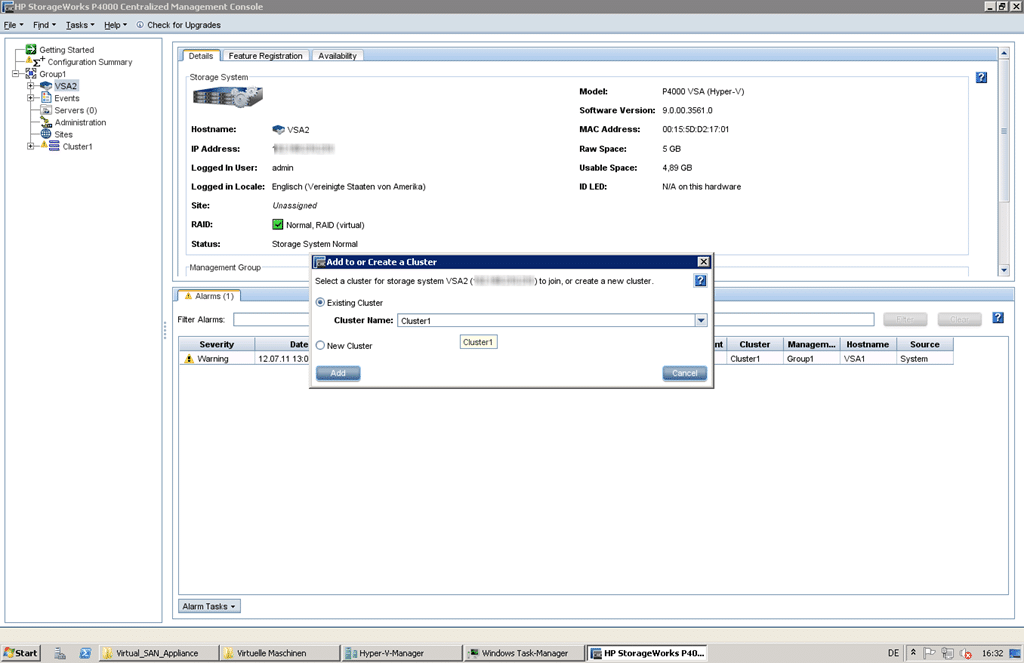Click the RAID normal status green icon
This screenshot has height=663, width=1024.
pyautogui.click(x=278, y=225)
